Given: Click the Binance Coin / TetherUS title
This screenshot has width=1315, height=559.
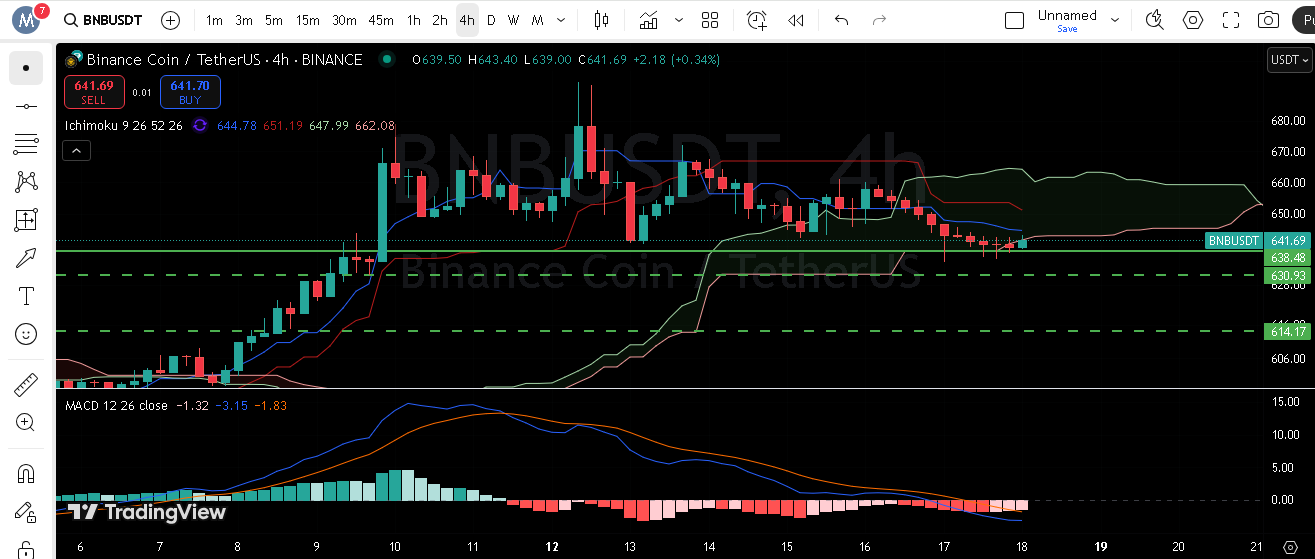Looking at the screenshot, I should pos(225,60).
